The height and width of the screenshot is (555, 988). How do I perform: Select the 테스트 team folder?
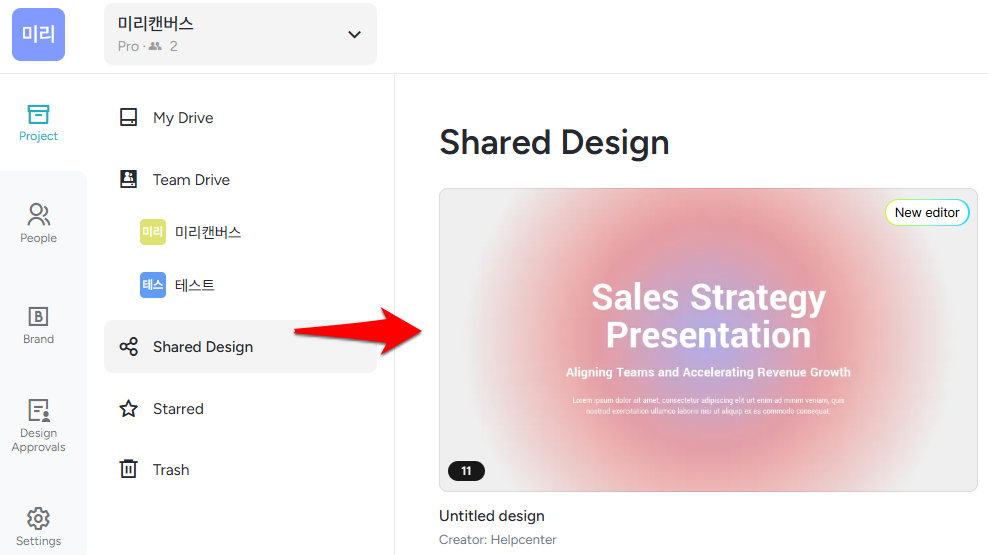coord(194,285)
